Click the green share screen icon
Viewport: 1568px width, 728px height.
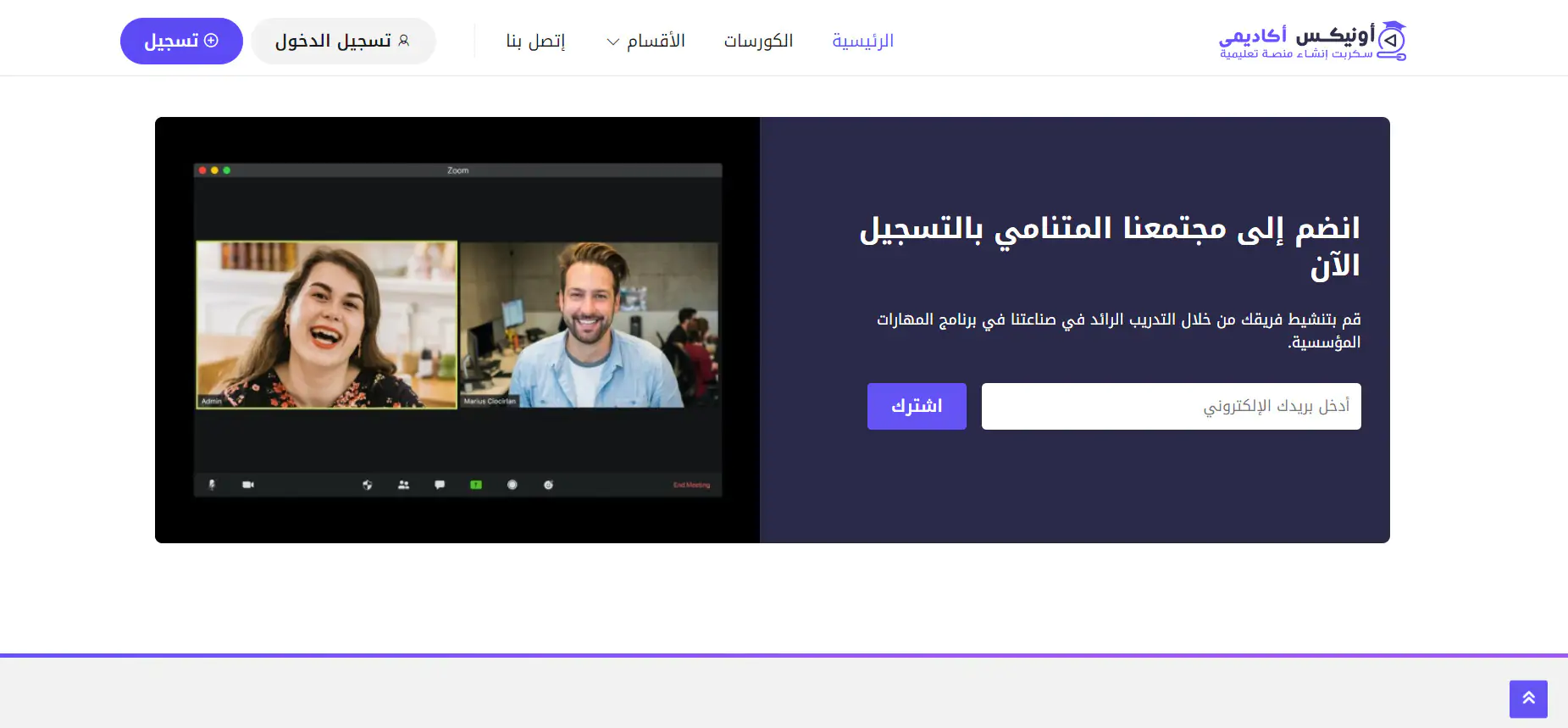tap(476, 485)
